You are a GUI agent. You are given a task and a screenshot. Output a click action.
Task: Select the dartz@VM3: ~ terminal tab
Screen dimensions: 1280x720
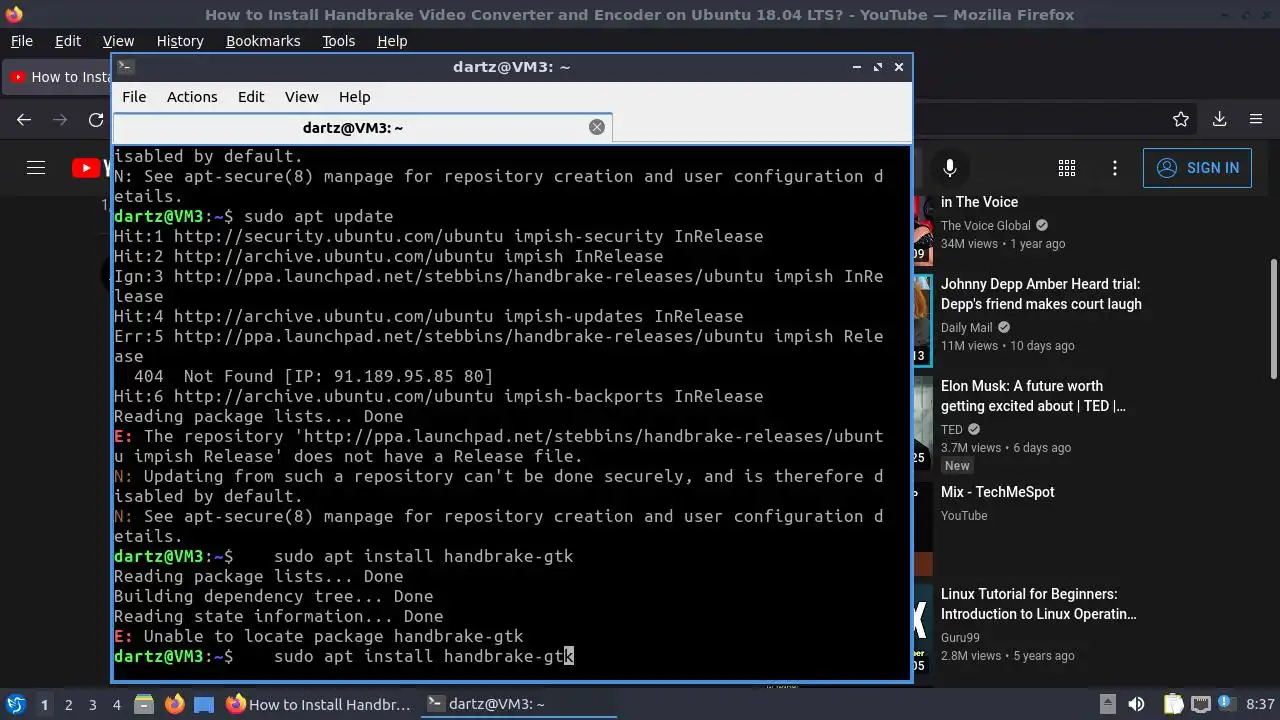(x=362, y=127)
